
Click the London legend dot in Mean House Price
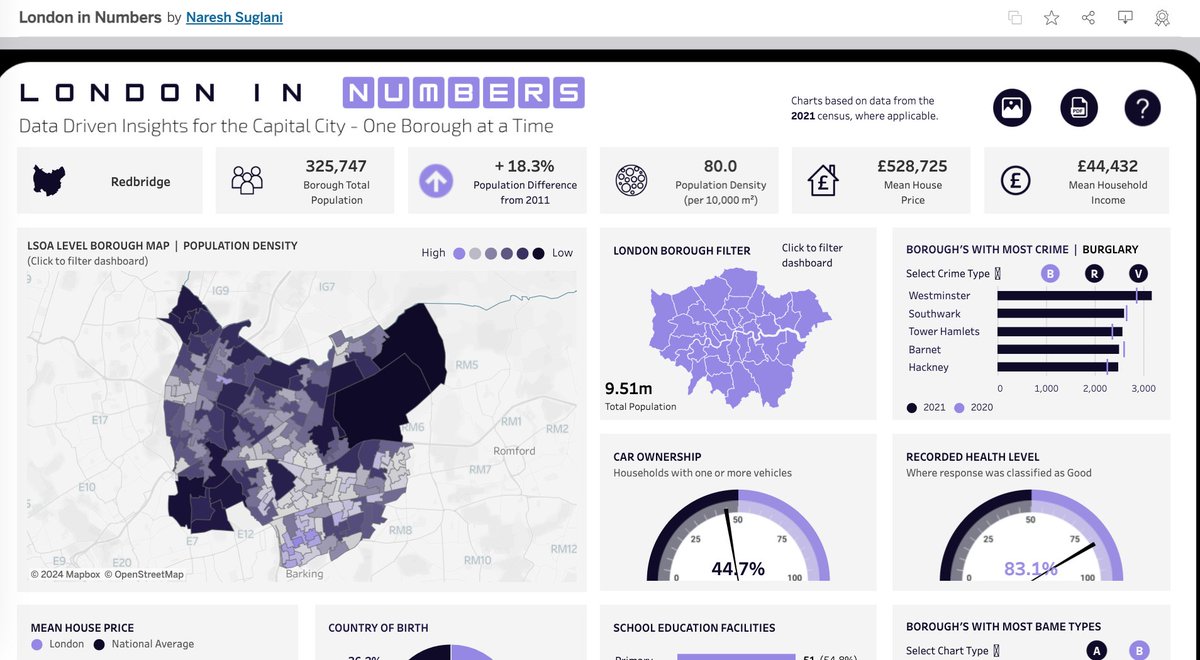(x=37, y=645)
